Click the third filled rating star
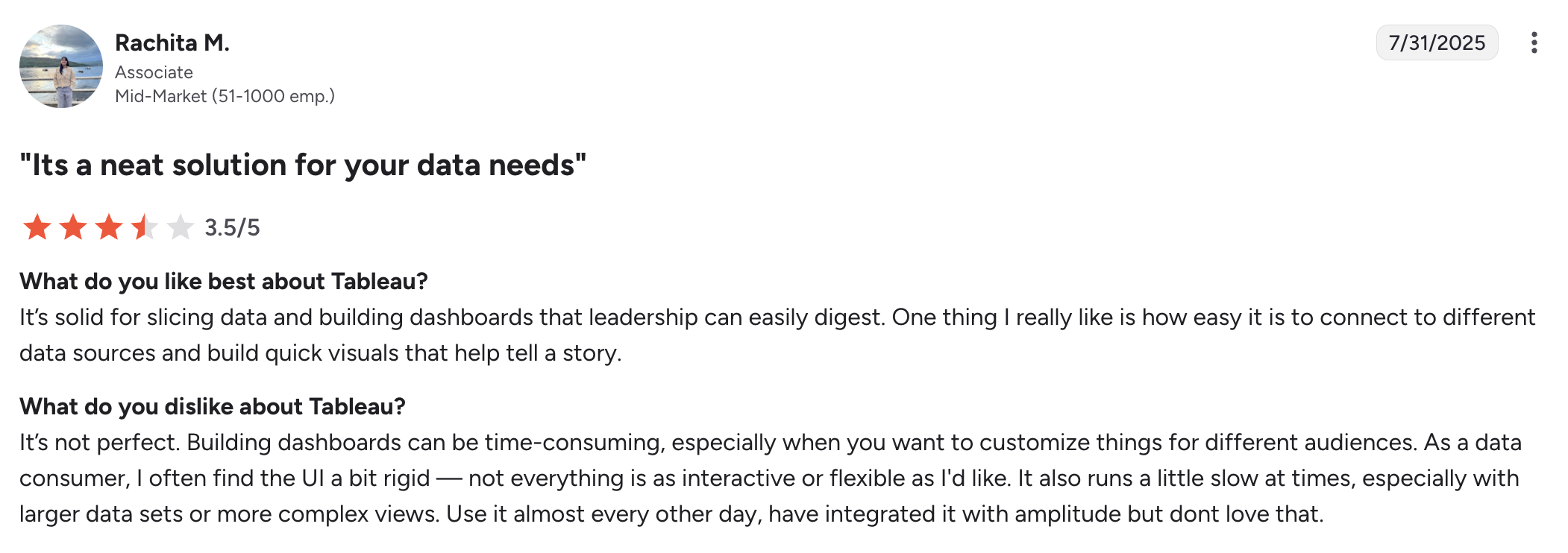The image size is (1568, 553). point(109,227)
